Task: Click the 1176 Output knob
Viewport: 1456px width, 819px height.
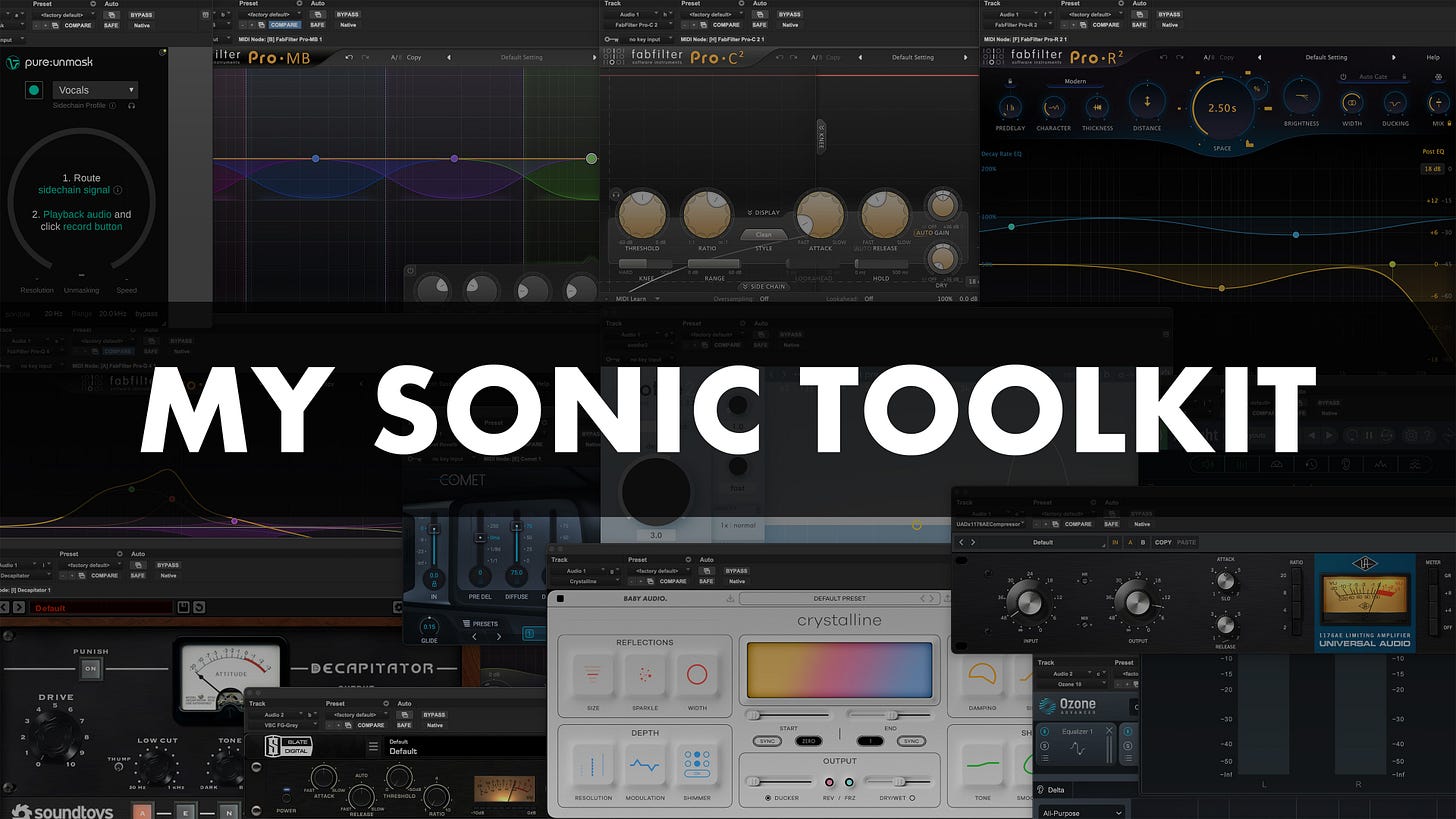Action: tap(1137, 601)
